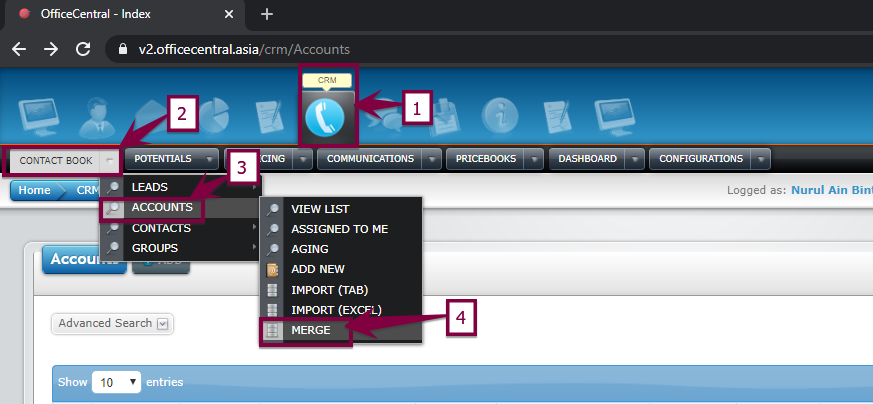873x404 pixels.
Task: Expand the COMMUNICATIONS dropdown arrow
Action: coord(431,159)
